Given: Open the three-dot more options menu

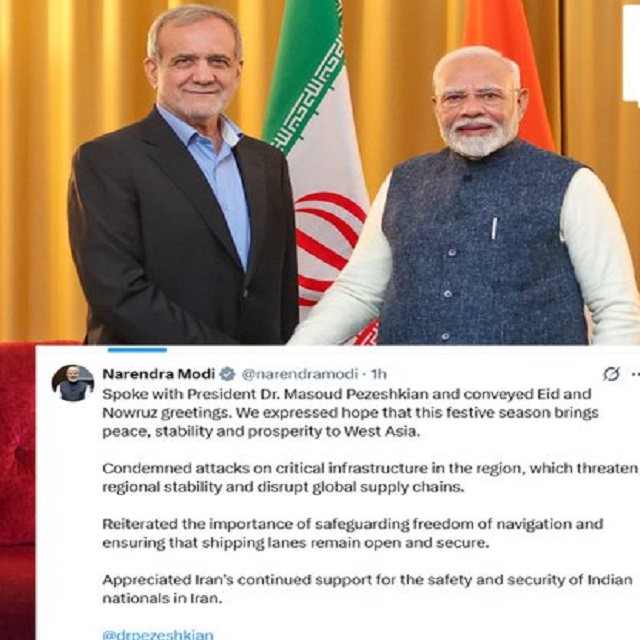Looking at the screenshot, I should pos(636,373).
